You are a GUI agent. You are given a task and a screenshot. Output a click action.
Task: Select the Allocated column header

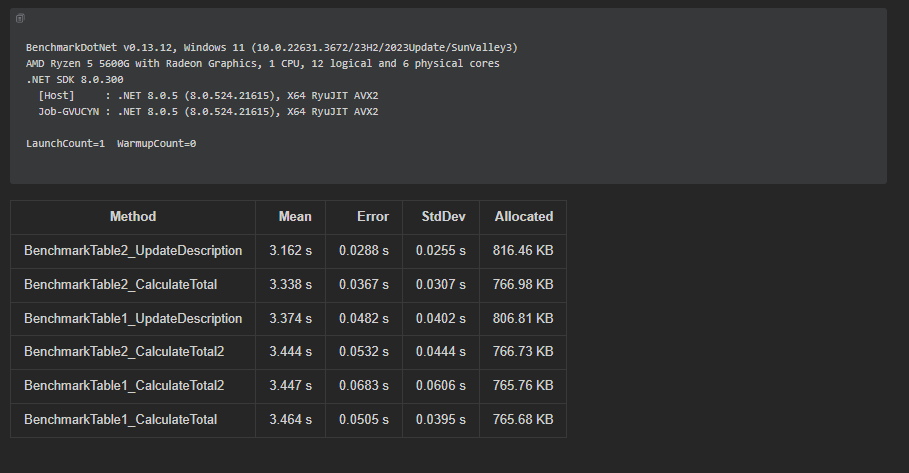point(524,217)
